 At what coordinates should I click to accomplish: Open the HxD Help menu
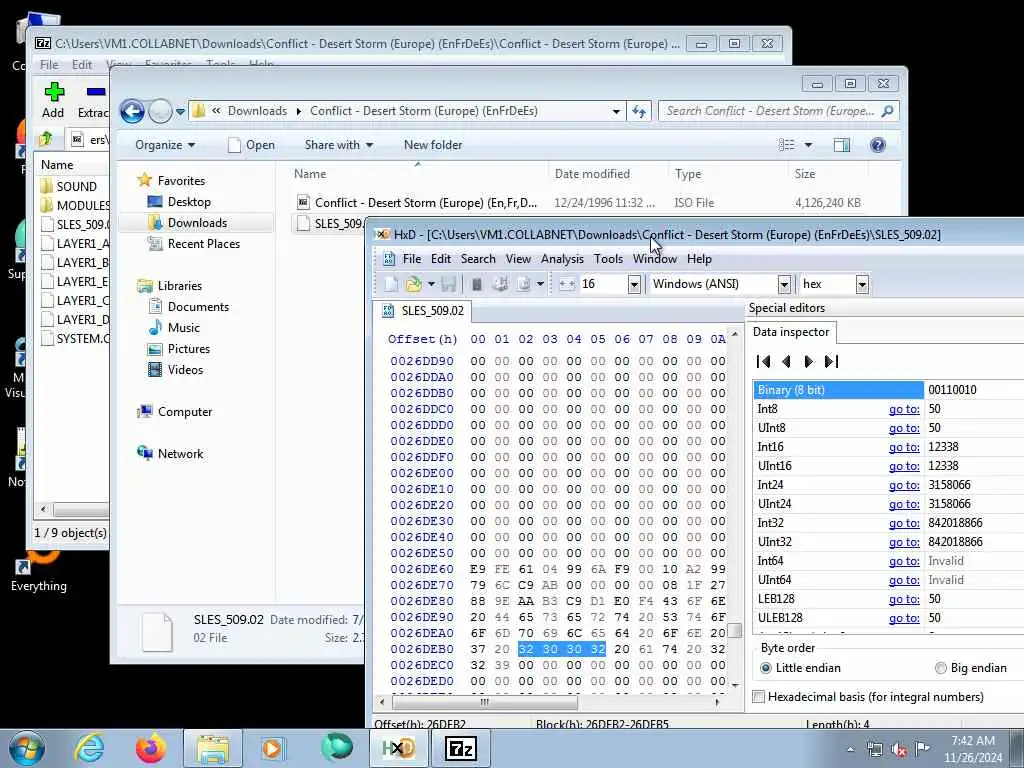click(699, 259)
